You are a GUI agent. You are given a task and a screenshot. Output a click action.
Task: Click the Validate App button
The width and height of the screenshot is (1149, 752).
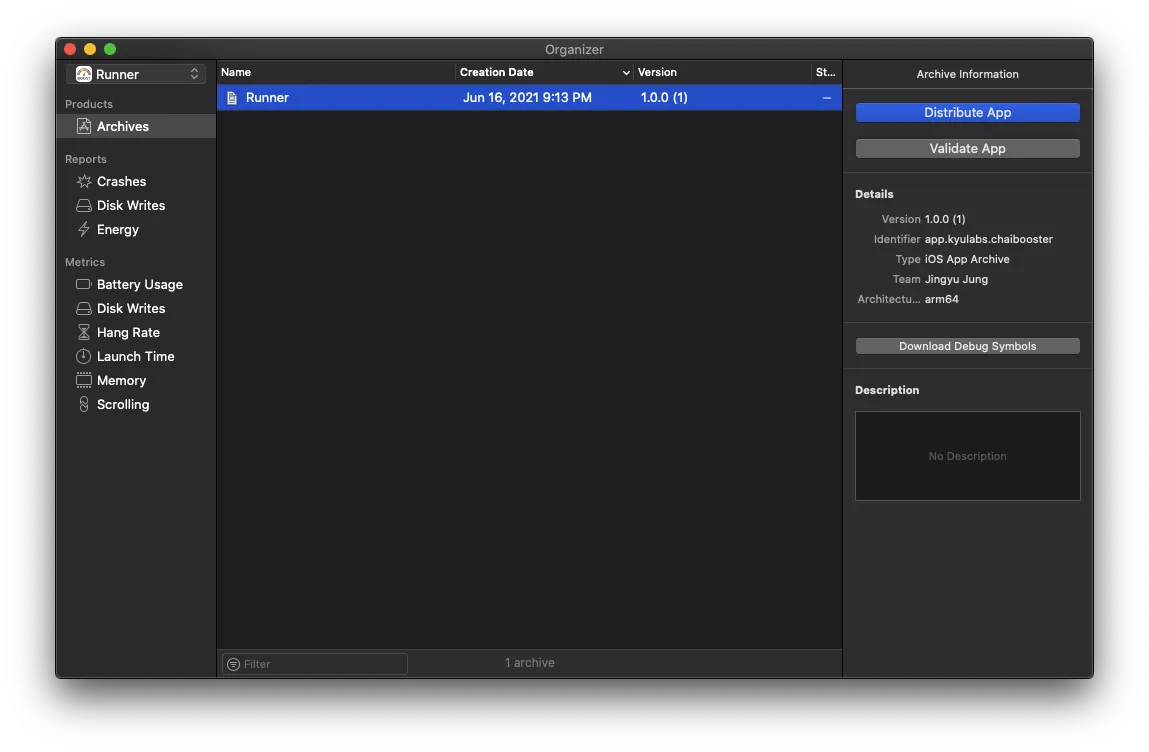967,148
